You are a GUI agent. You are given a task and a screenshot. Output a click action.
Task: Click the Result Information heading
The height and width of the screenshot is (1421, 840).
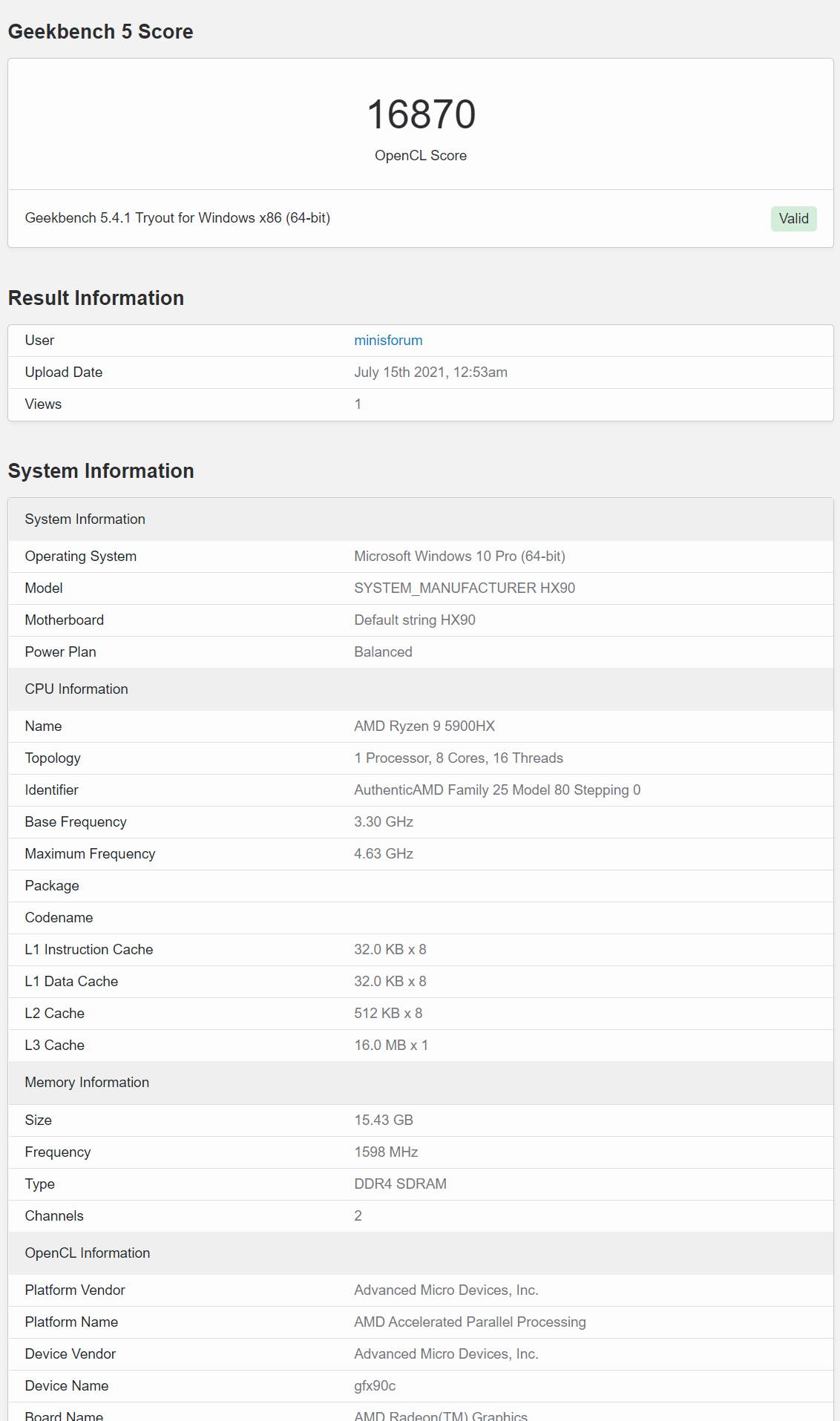[96, 298]
